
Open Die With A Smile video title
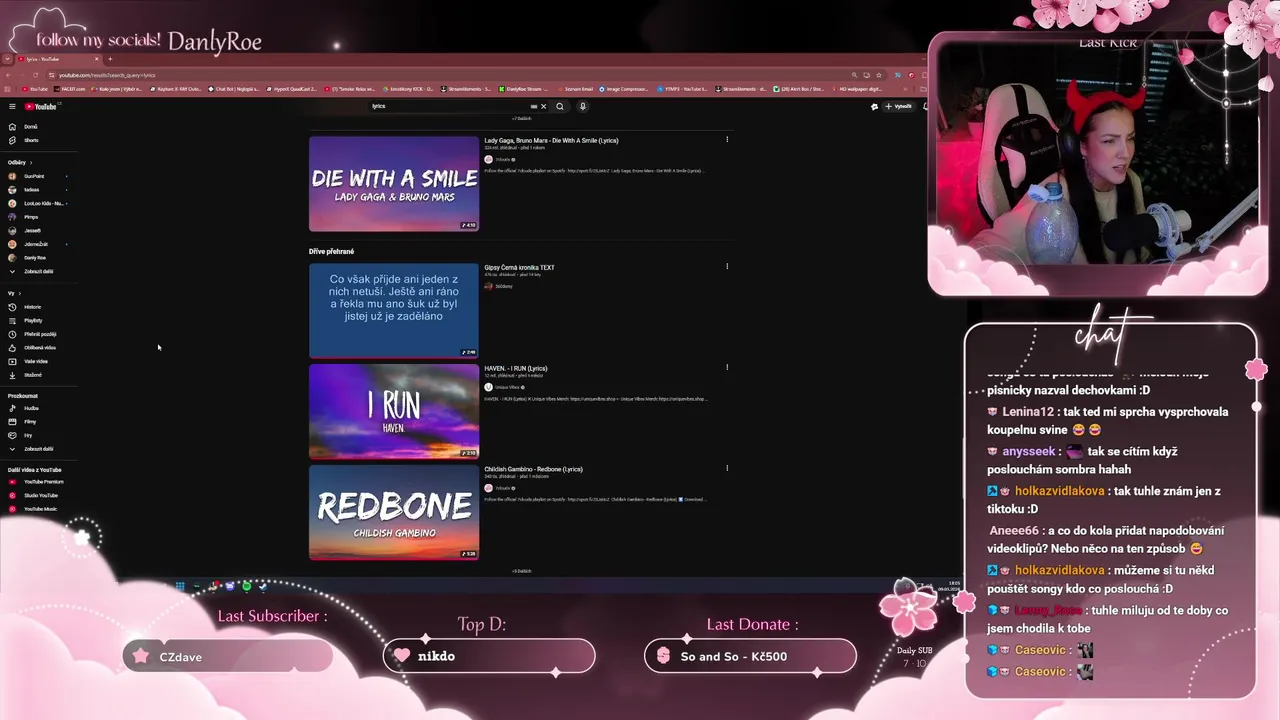(551, 141)
